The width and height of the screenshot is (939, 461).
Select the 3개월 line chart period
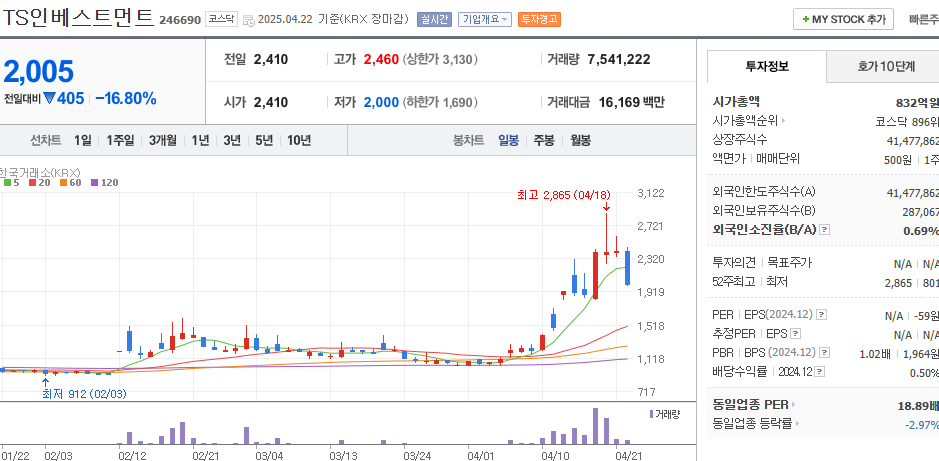(x=163, y=141)
